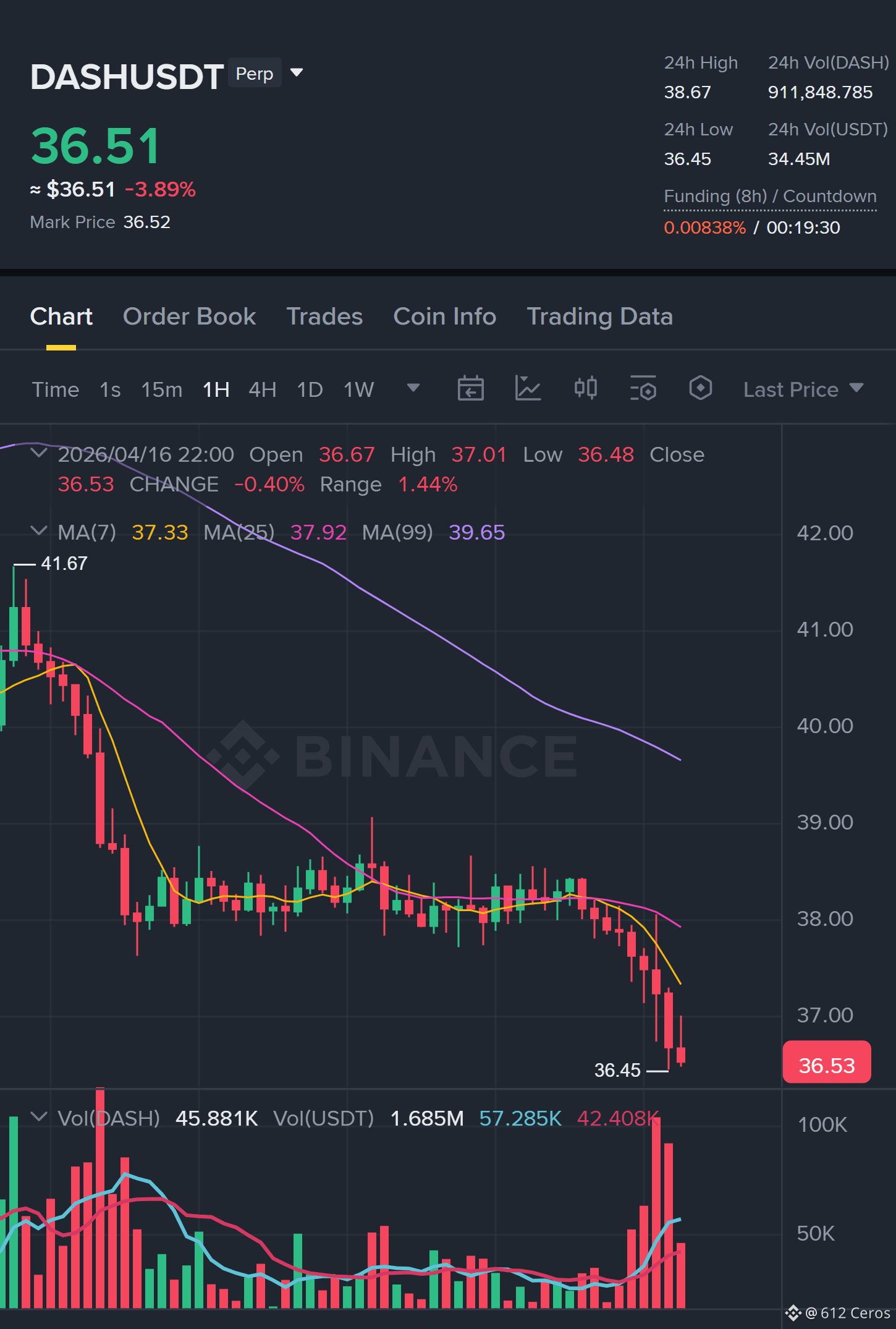This screenshot has width=896, height=1329.
Task: Collapse the OHLC data legend chevron
Action: click(39, 454)
